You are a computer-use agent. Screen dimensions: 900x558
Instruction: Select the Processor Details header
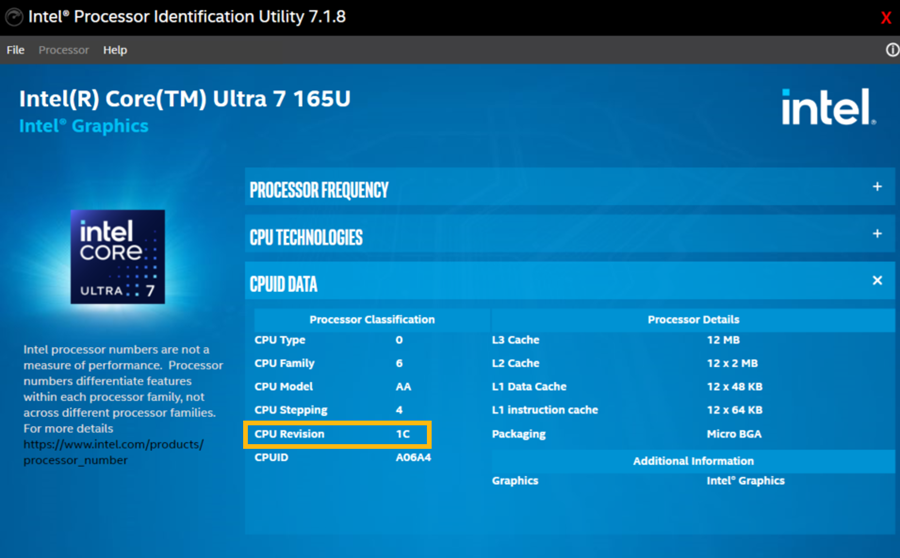(x=693, y=320)
